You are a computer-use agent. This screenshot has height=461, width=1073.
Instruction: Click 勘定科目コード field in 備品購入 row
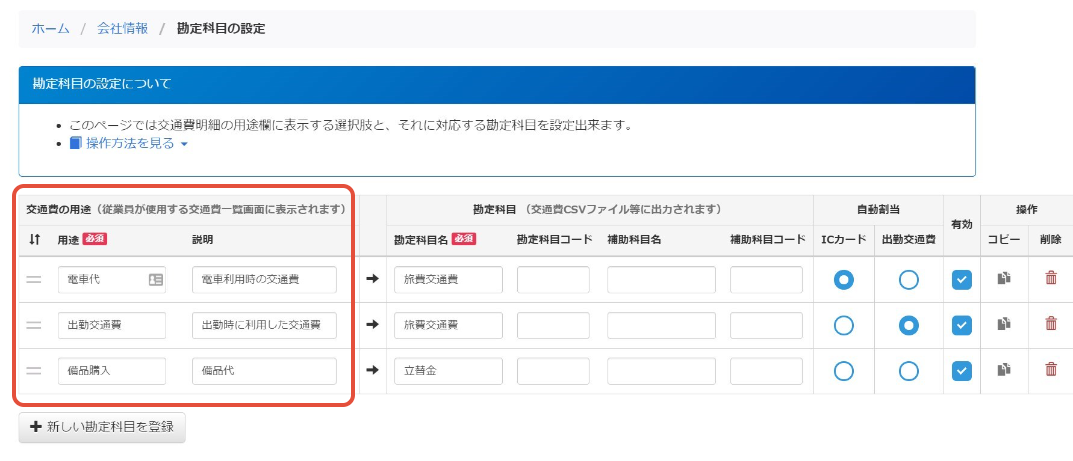tap(553, 371)
